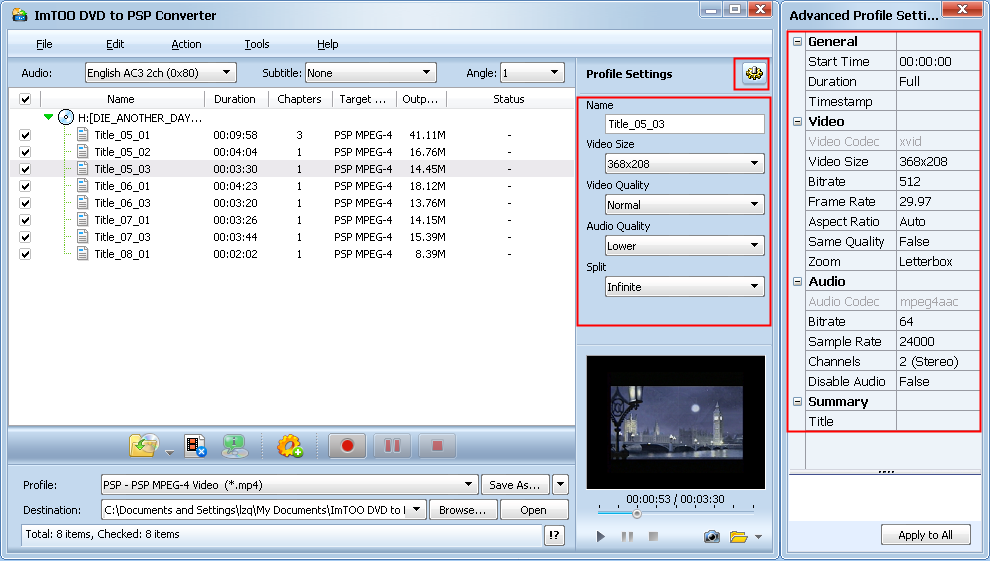This screenshot has width=990, height=561.
Task: Uncheck the Title_07_03 checkbox
Action: click(25, 237)
